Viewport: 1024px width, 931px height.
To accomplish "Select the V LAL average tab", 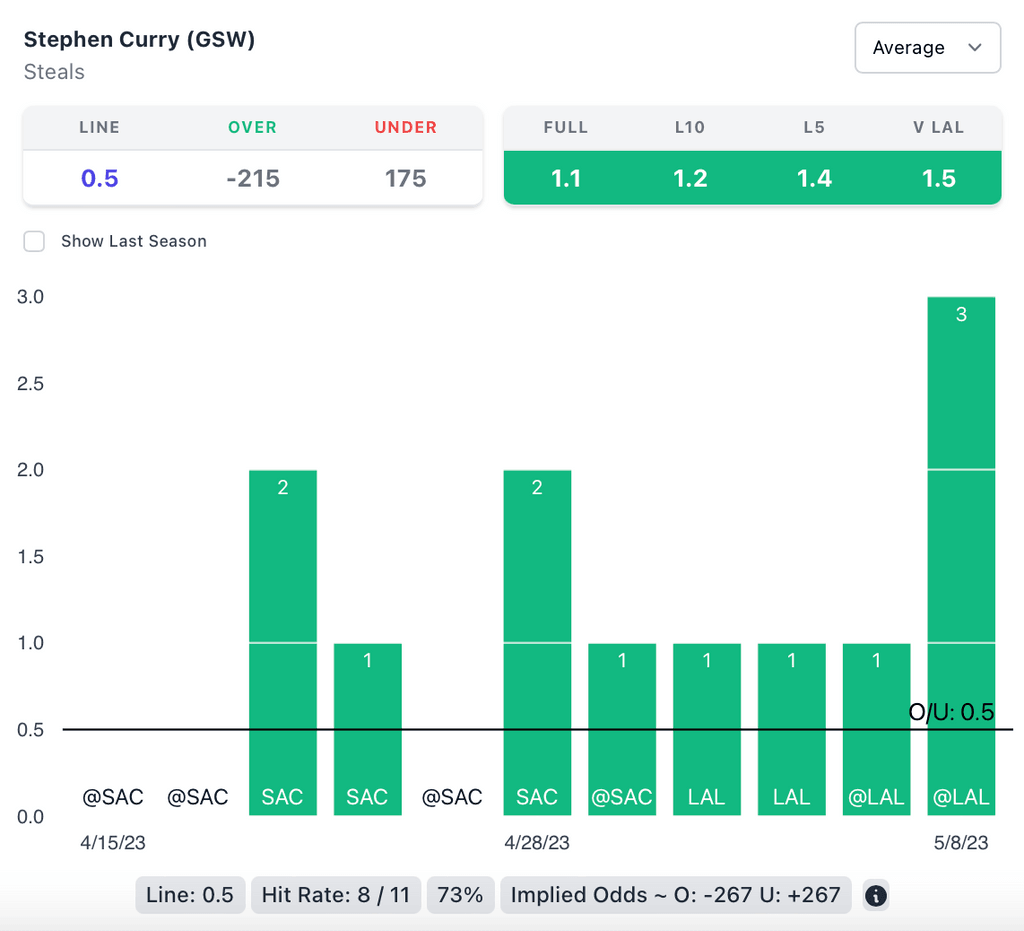I will coord(939,178).
